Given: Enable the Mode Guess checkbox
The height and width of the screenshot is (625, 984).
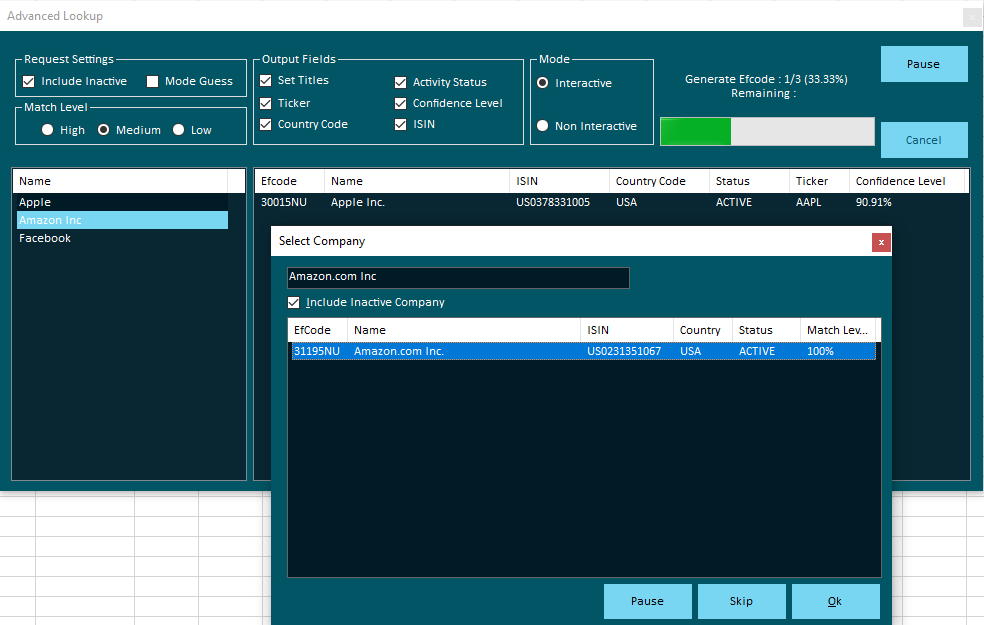Looking at the screenshot, I should pyautogui.click(x=153, y=82).
